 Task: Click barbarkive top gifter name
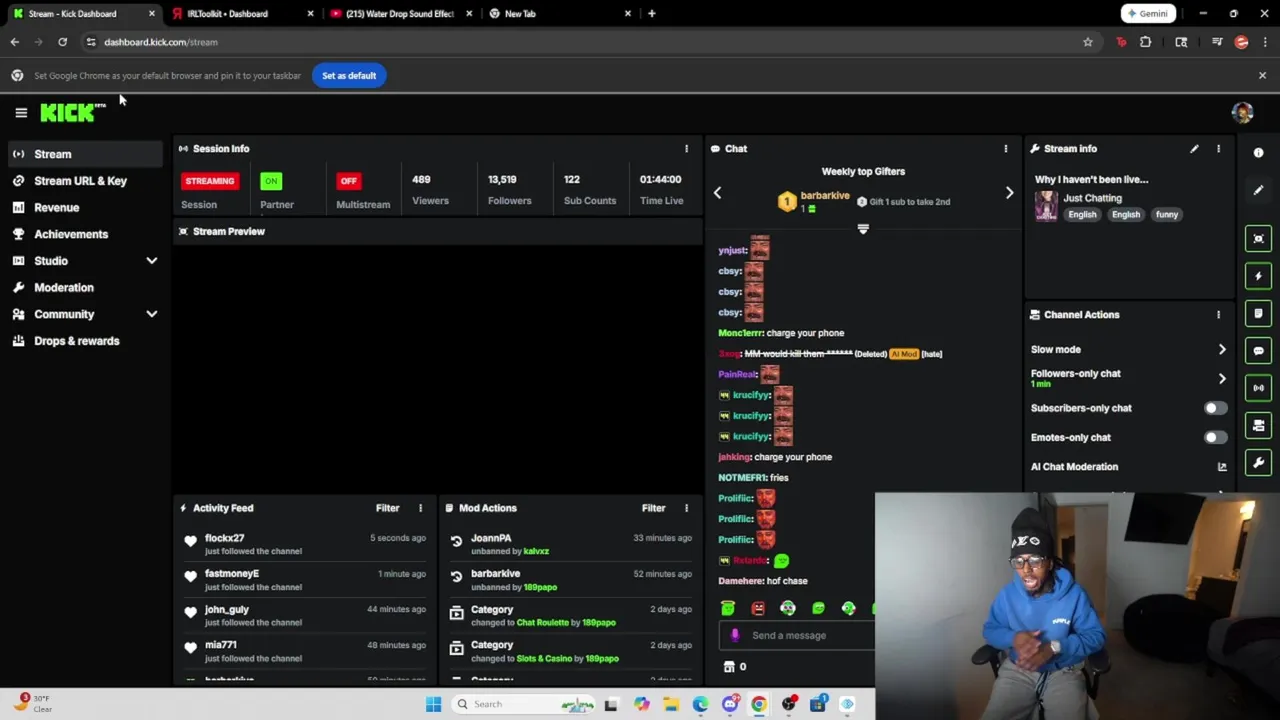tap(825, 196)
